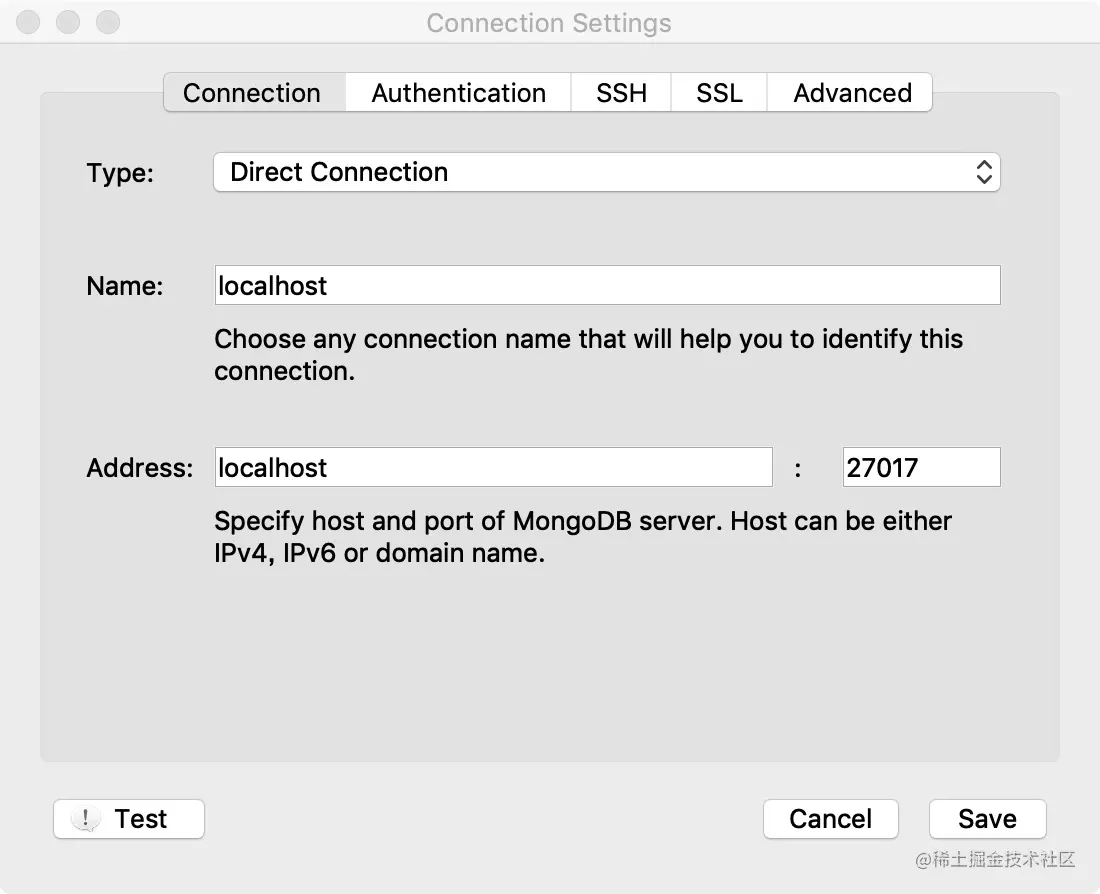Screen dimensions: 1100x894
Task: Switch to the Authentication tab
Action: click(x=458, y=93)
